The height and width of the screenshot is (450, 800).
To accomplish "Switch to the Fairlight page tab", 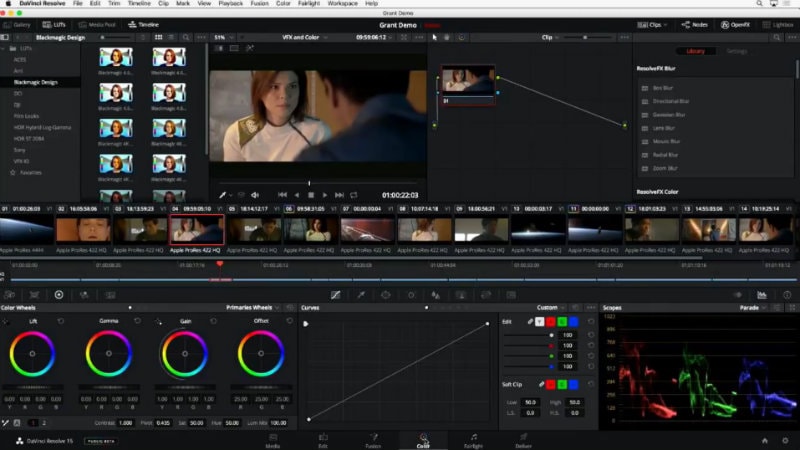I will coord(473,440).
